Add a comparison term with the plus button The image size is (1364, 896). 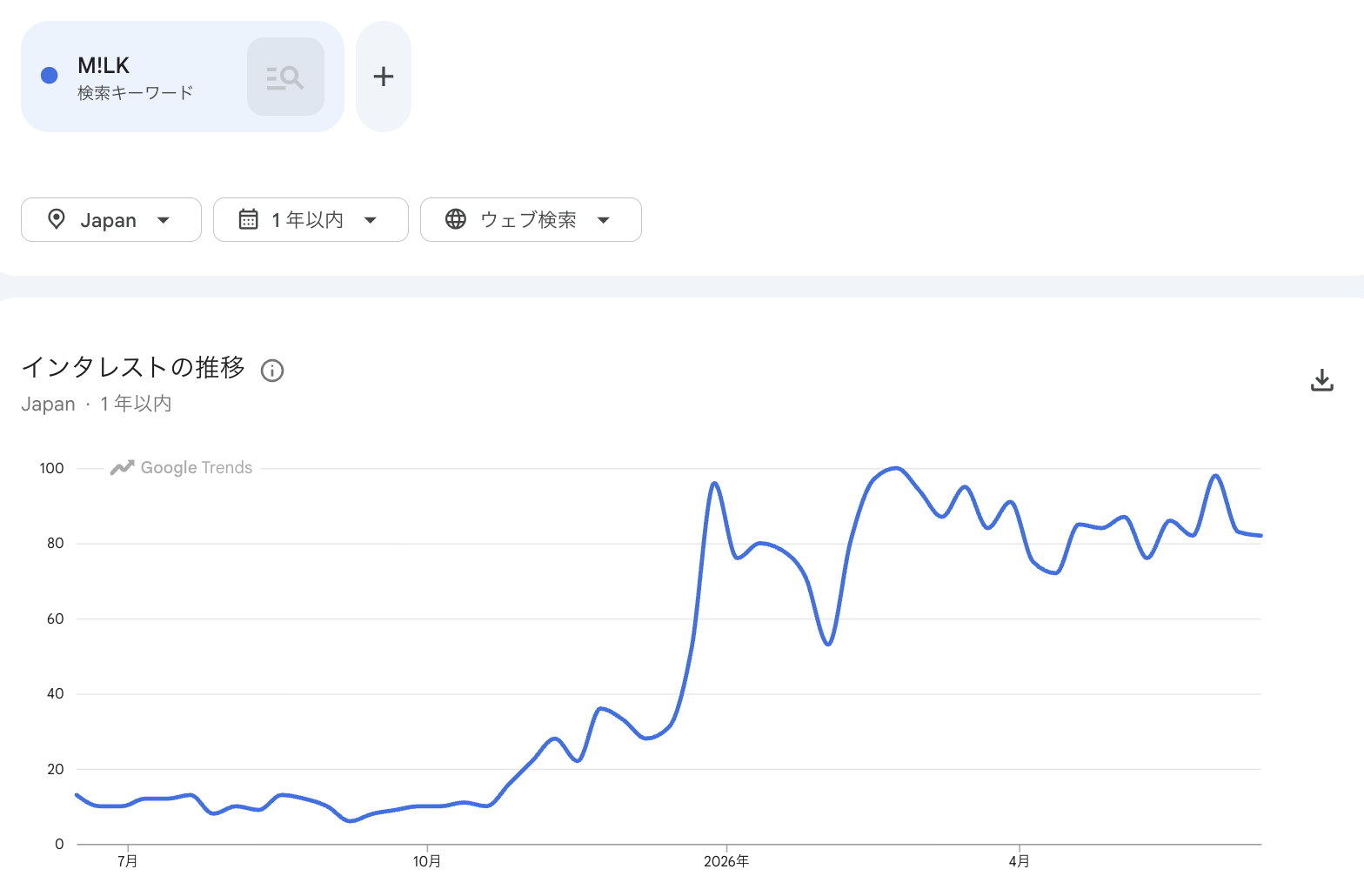click(384, 77)
